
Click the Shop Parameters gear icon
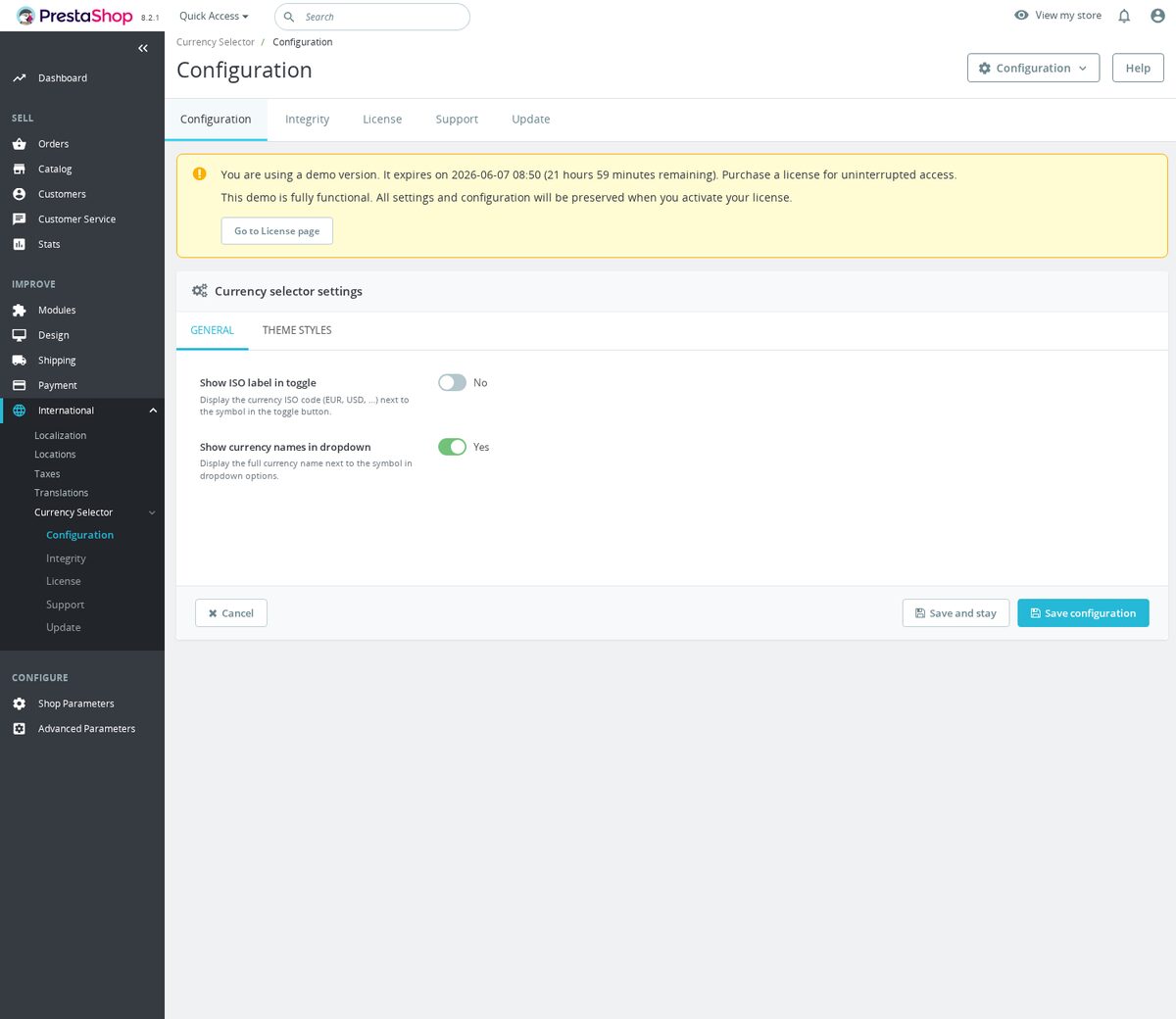point(19,704)
